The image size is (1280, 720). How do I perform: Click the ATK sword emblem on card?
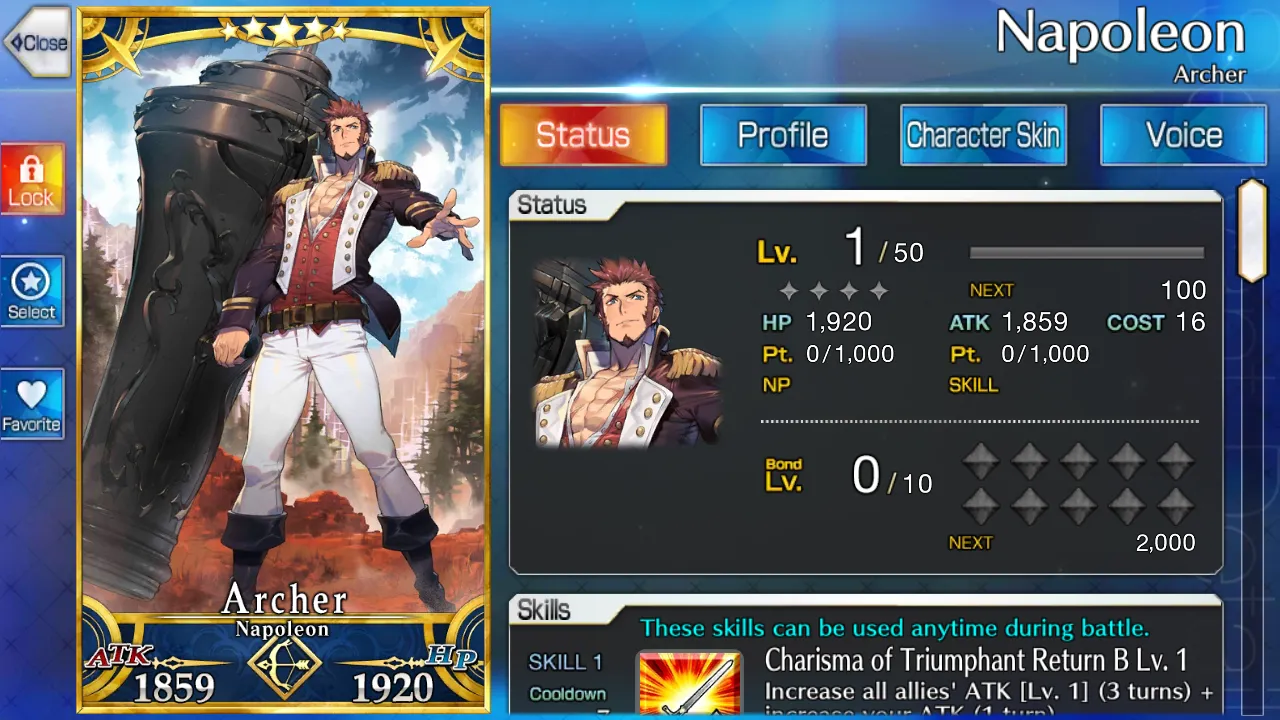point(120,658)
